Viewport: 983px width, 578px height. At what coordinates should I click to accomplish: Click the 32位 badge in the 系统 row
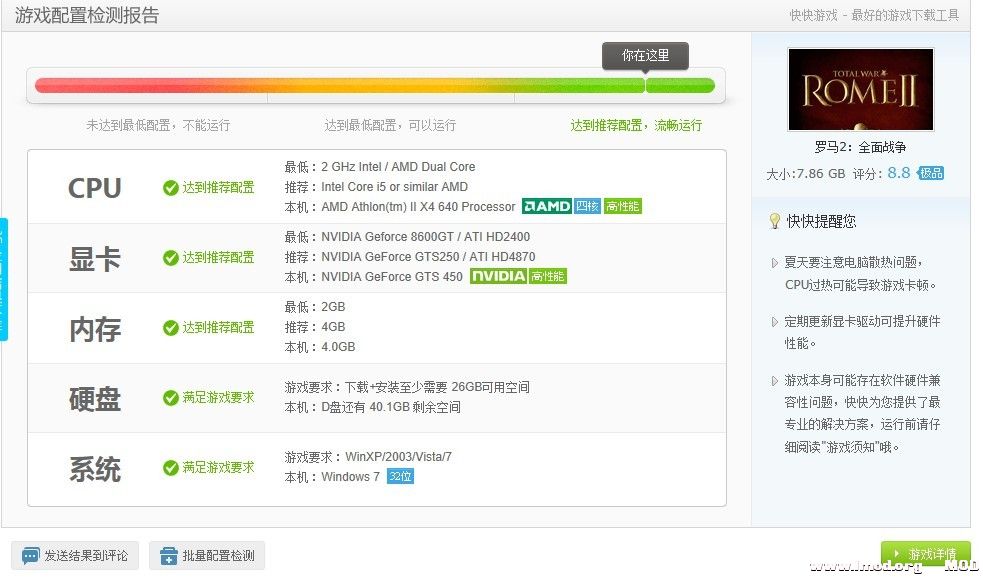point(400,477)
